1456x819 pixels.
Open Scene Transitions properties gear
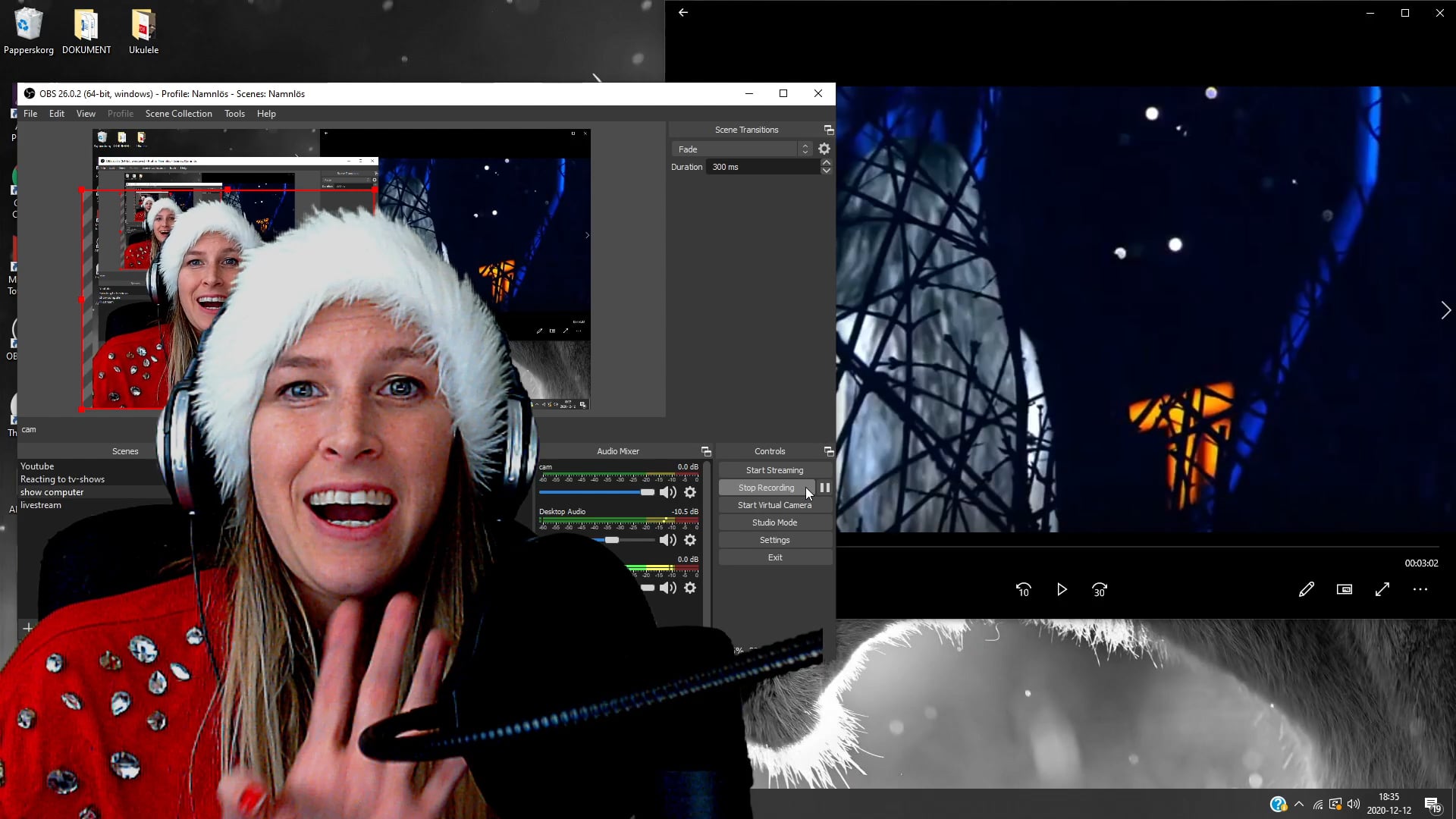tap(824, 149)
